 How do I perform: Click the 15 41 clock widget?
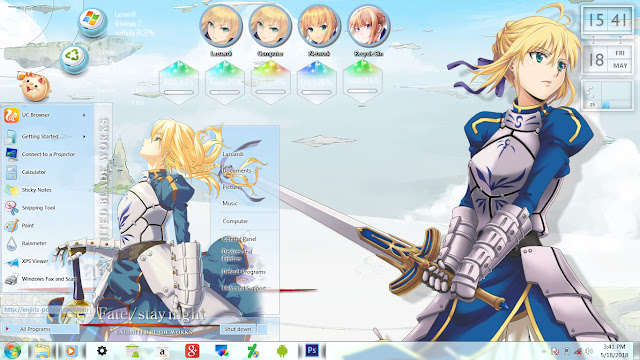607,20
